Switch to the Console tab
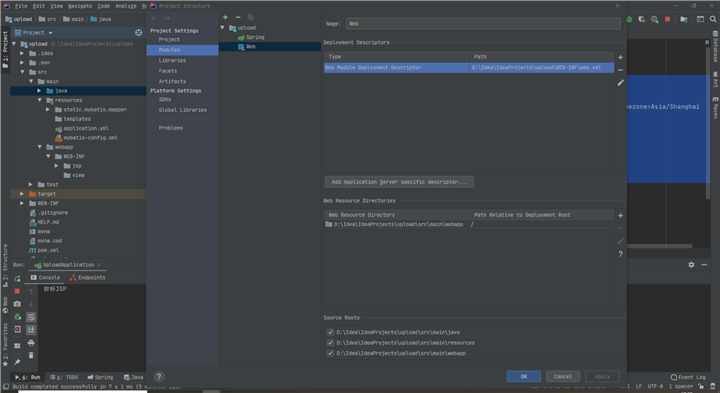This screenshot has height=393, width=720. click(x=45, y=278)
